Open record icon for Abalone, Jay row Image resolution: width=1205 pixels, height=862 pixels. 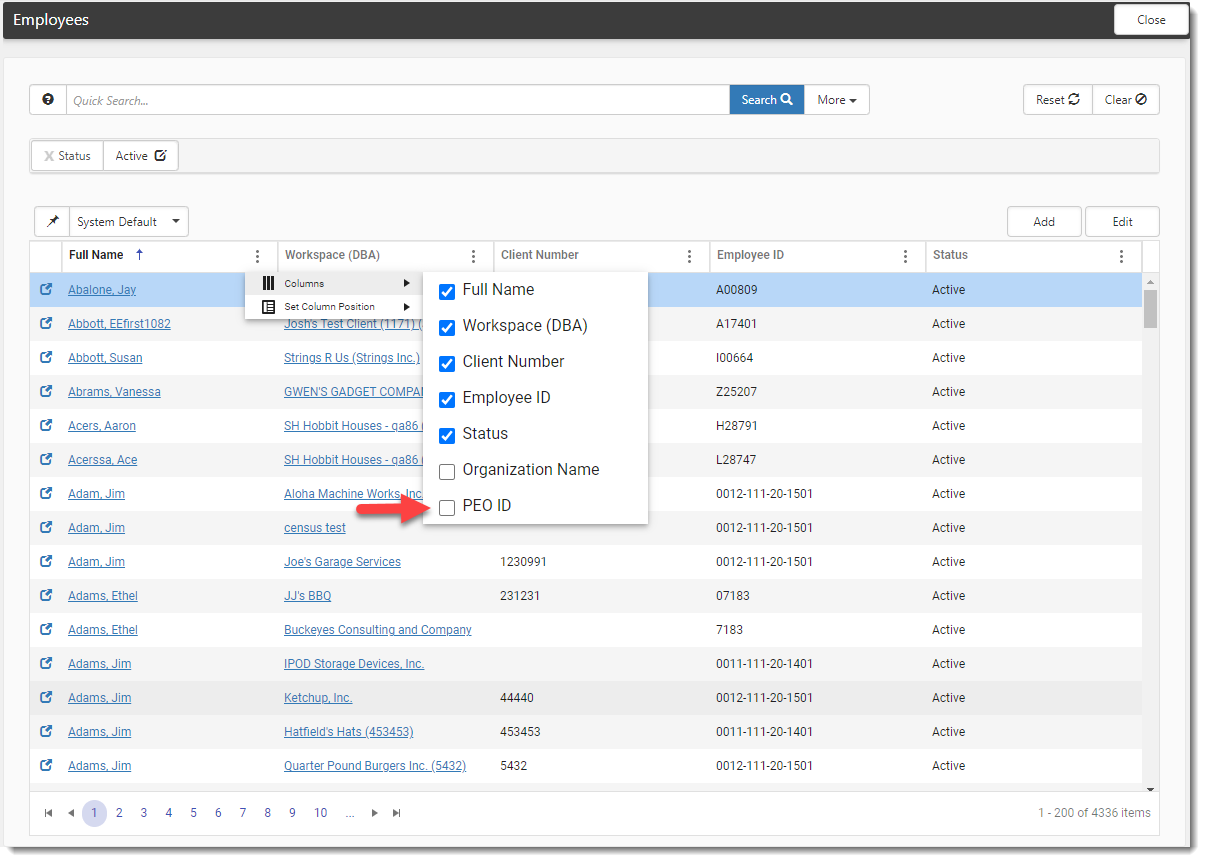(46, 290)
